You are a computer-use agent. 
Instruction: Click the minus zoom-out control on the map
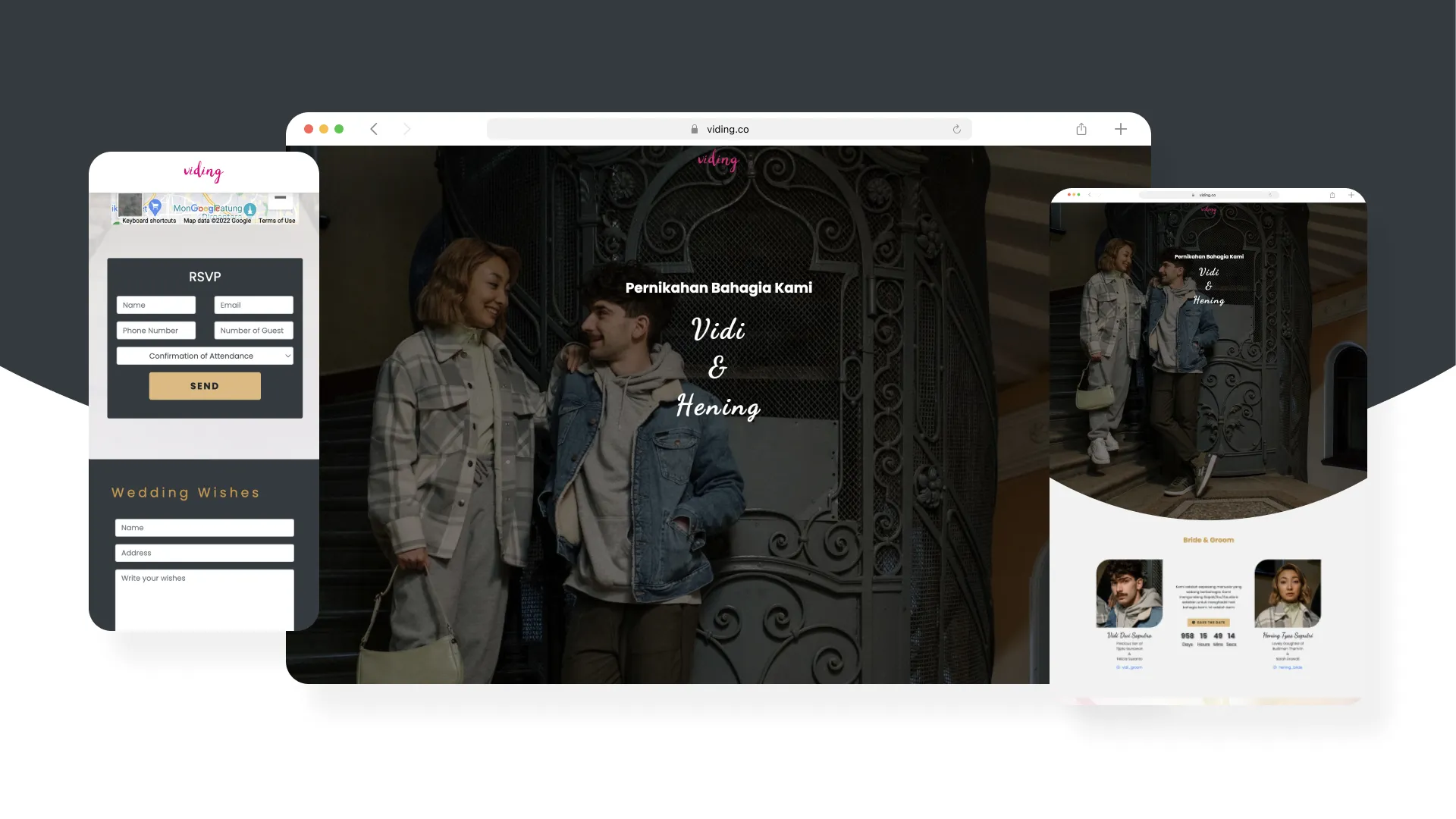[281, 198]
